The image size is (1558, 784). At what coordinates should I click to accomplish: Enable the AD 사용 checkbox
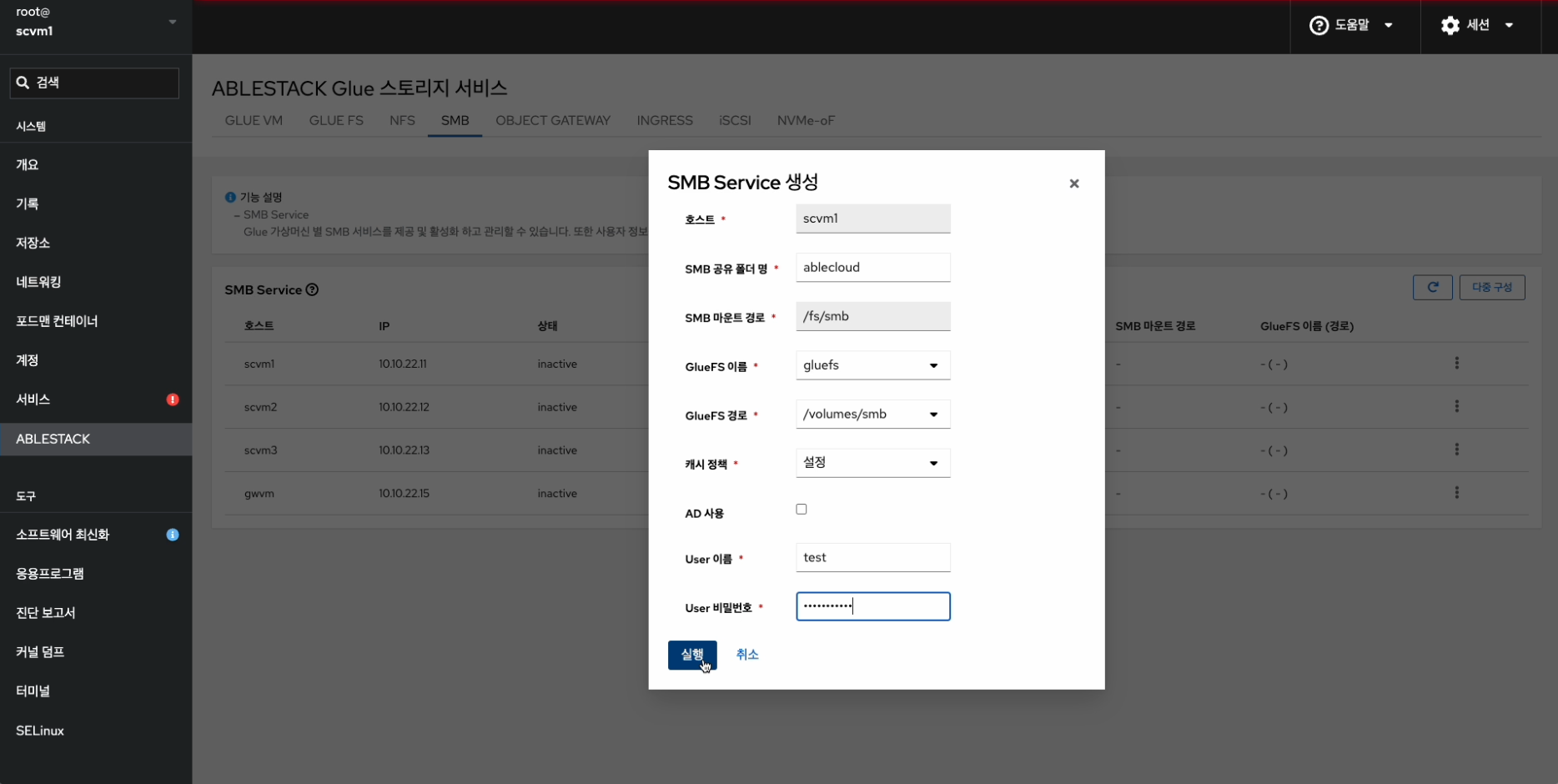point(802,510)
